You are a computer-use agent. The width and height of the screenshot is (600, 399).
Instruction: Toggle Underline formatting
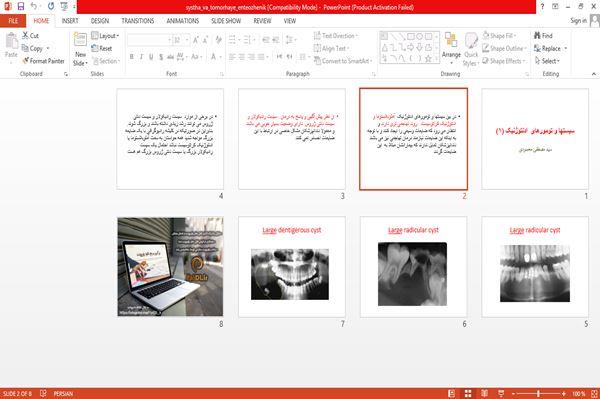(151, 57)
